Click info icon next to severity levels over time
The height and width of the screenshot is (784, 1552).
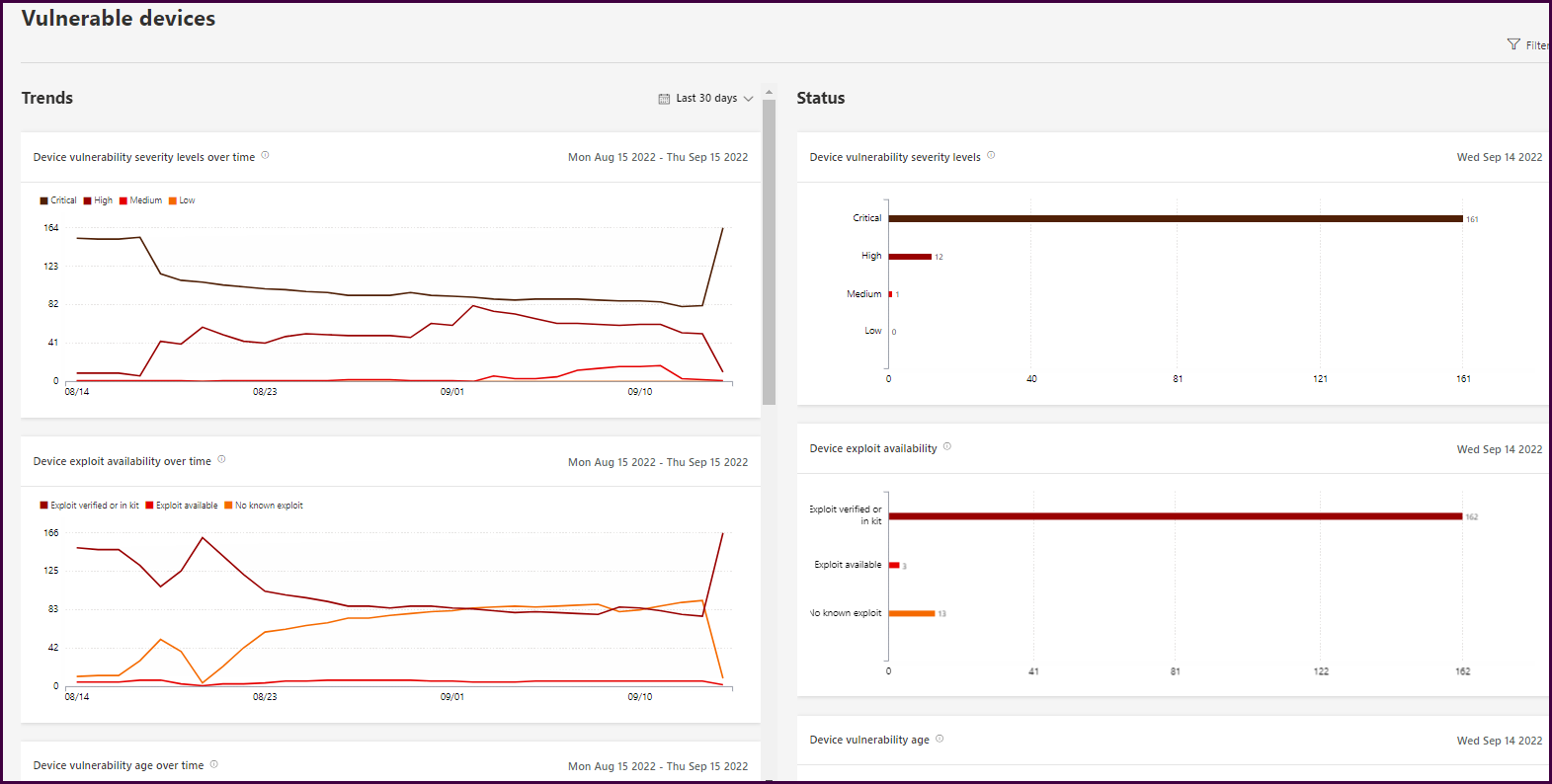265,155
